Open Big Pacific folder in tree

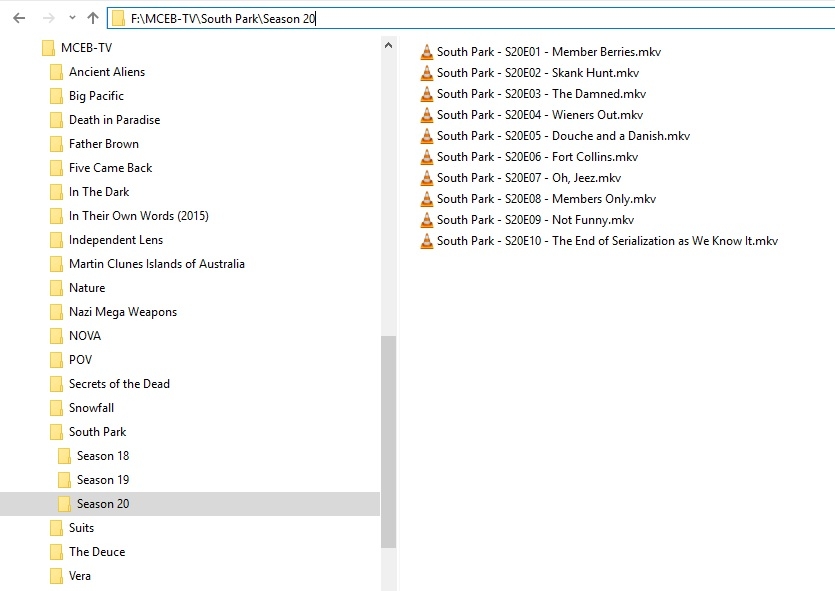96,96
